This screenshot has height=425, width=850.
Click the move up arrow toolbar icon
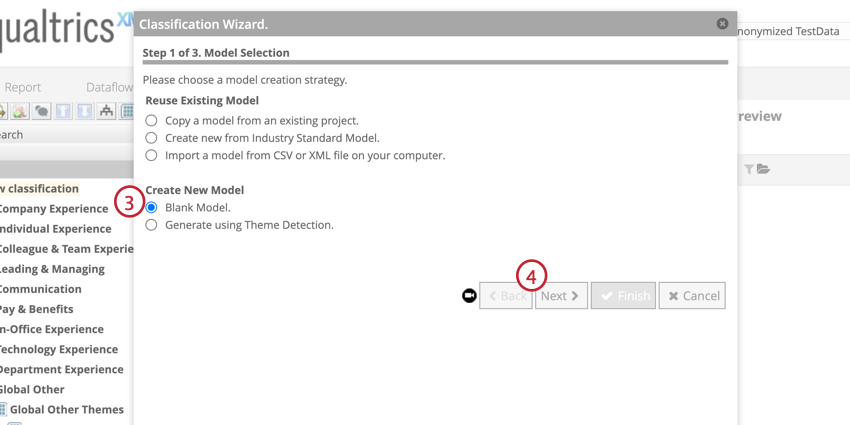pyautogui.click(x=63, y=111)
